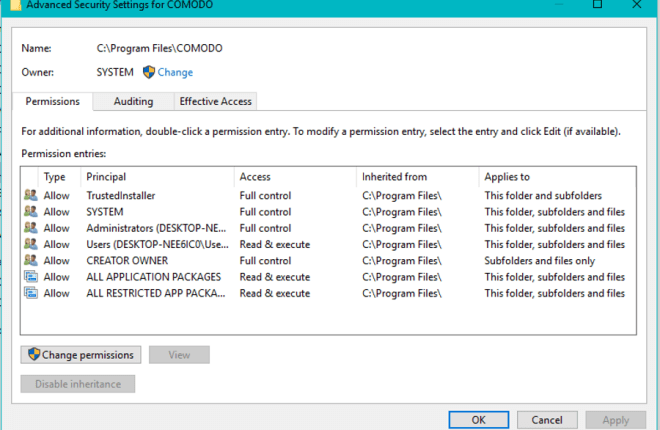Click the ALL APPLICATION PACKAGES entry icon

[x=31, y=277]
